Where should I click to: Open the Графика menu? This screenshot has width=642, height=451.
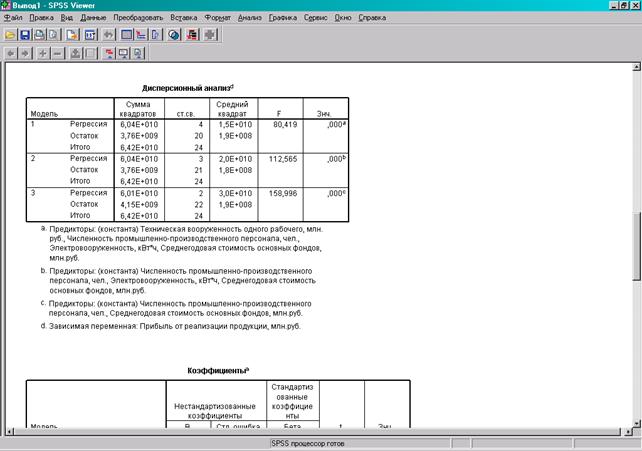click(283, 18)
